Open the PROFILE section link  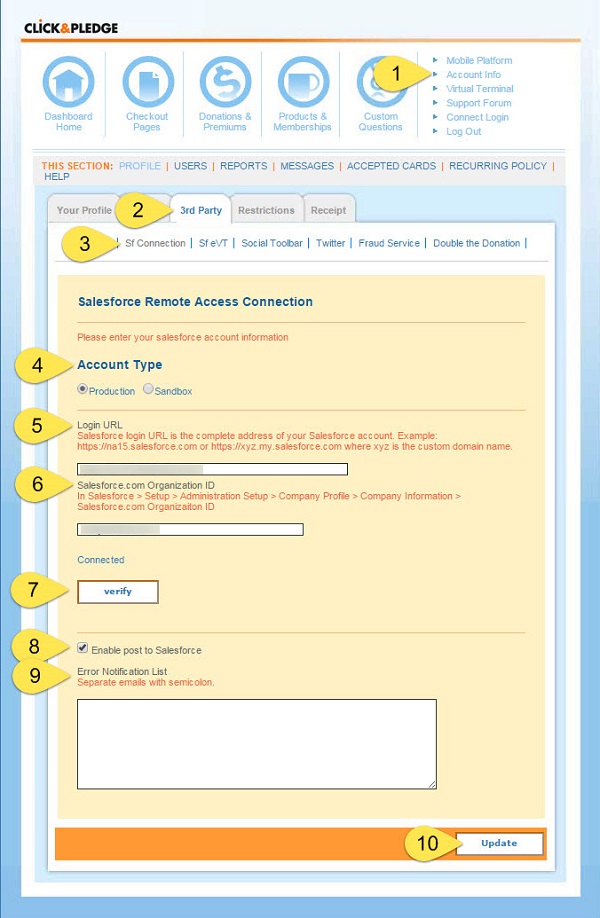click(140, 166)
